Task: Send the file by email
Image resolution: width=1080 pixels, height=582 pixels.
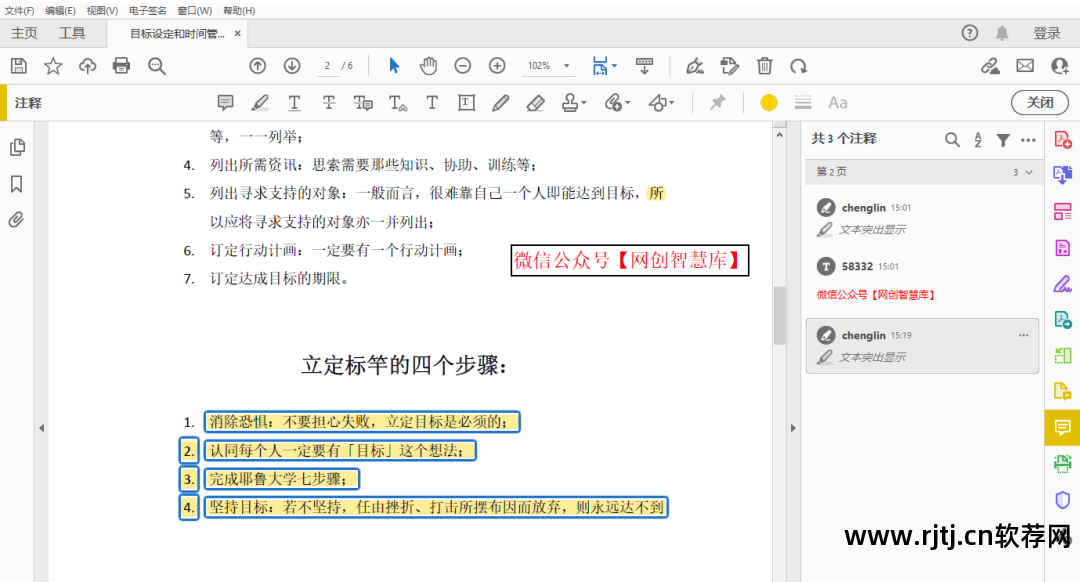Action: click(x=1025, y=66)
